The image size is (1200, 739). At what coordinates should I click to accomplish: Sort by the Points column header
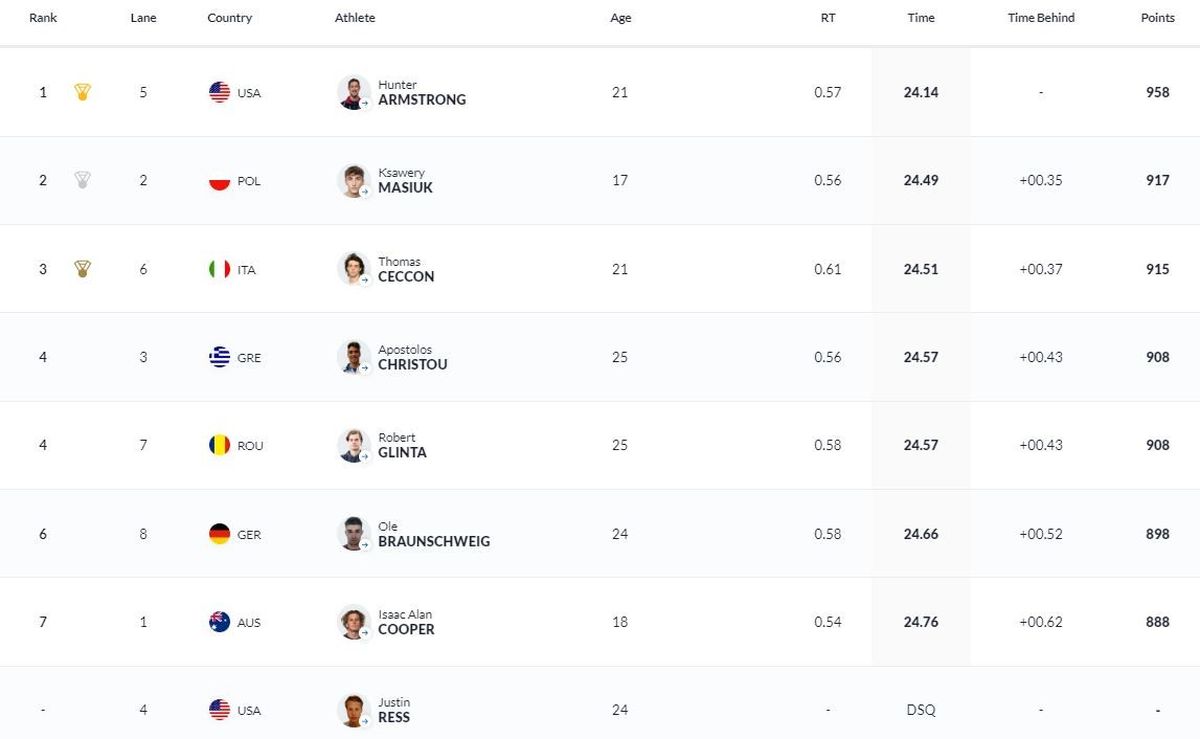1158,18
